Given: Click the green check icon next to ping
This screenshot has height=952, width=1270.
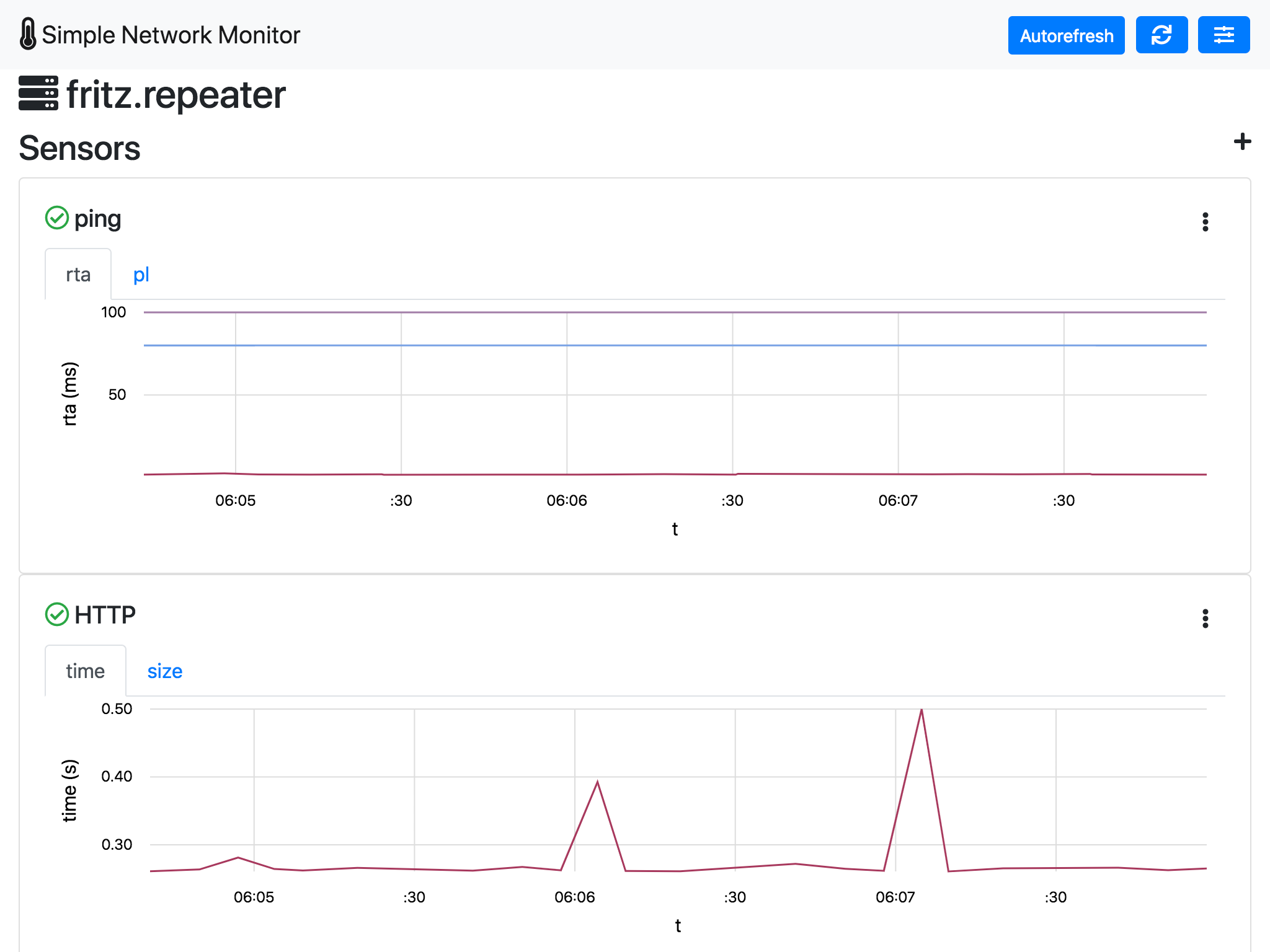Looking at the screenshot, I should click(56, 218).
